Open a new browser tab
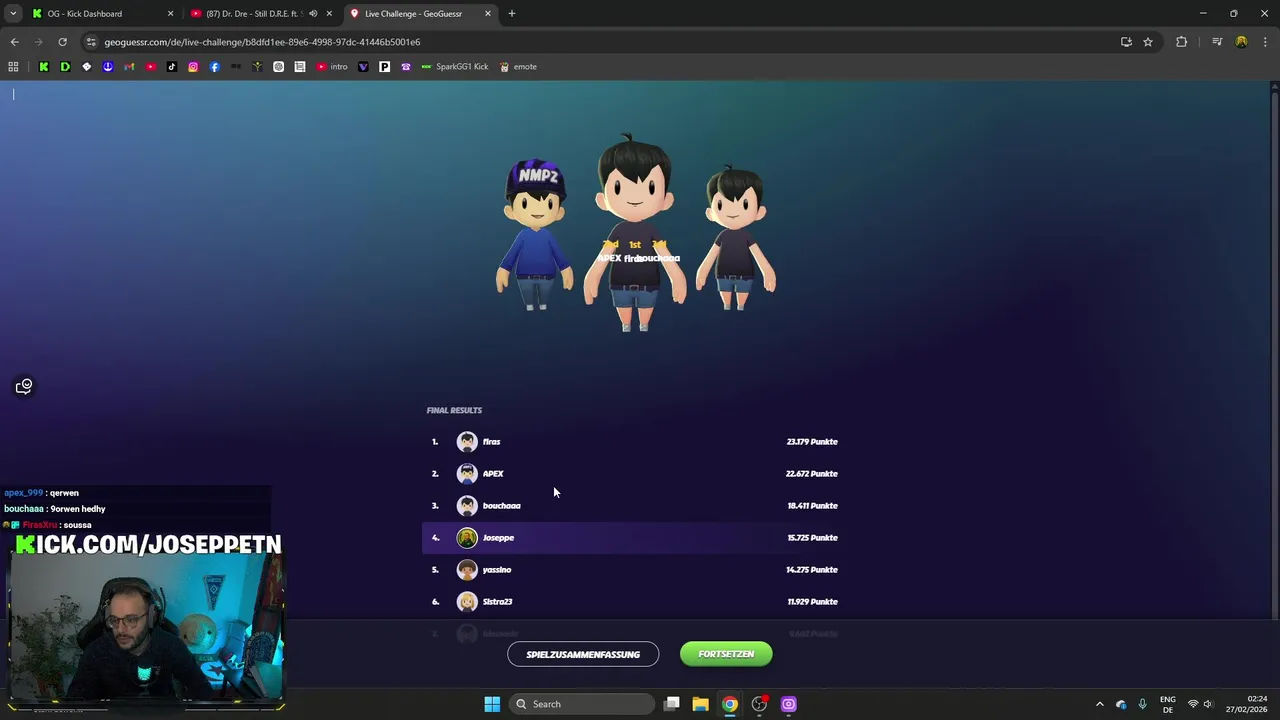The height and width of the screenshot is (720, 1280). tap(512, 14)
